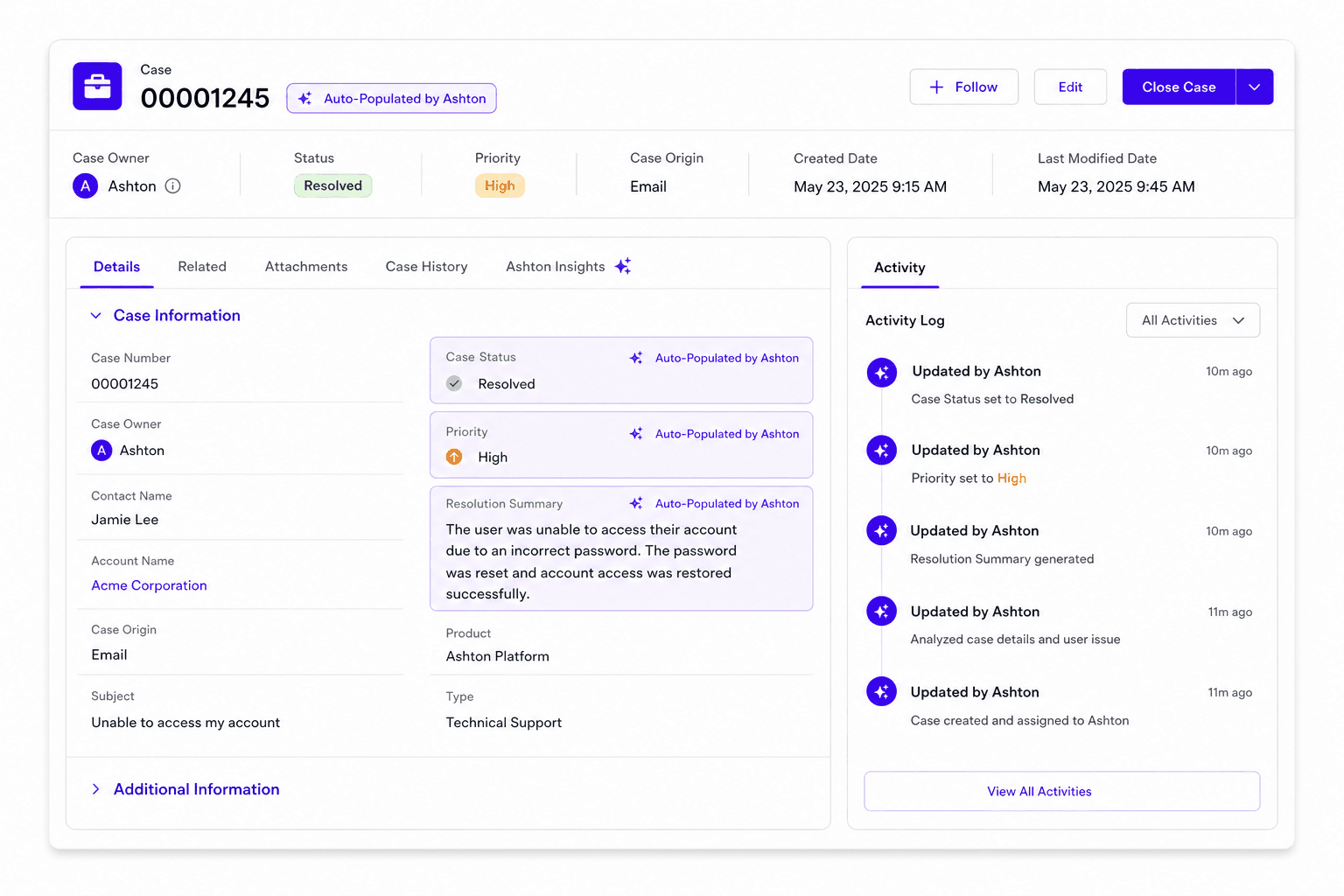Click orange High text in activity log

tap(1011, 478)
